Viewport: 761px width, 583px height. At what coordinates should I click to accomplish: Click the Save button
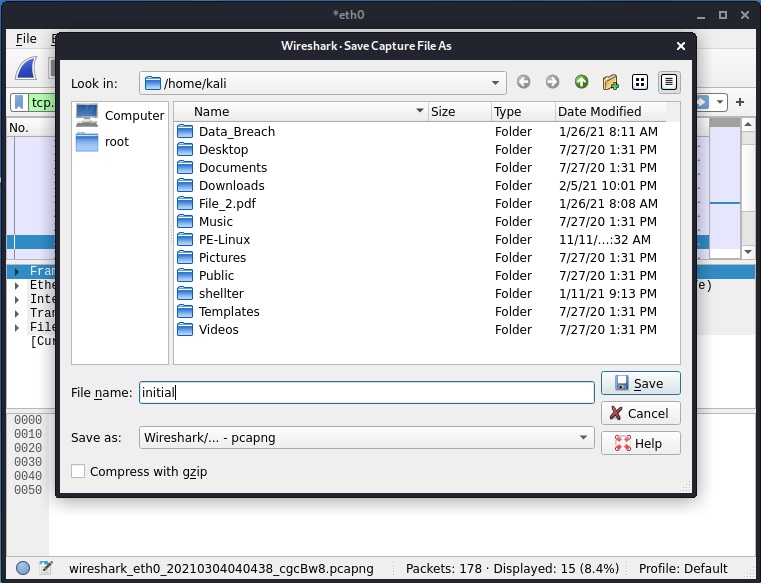tap(641, 383)
